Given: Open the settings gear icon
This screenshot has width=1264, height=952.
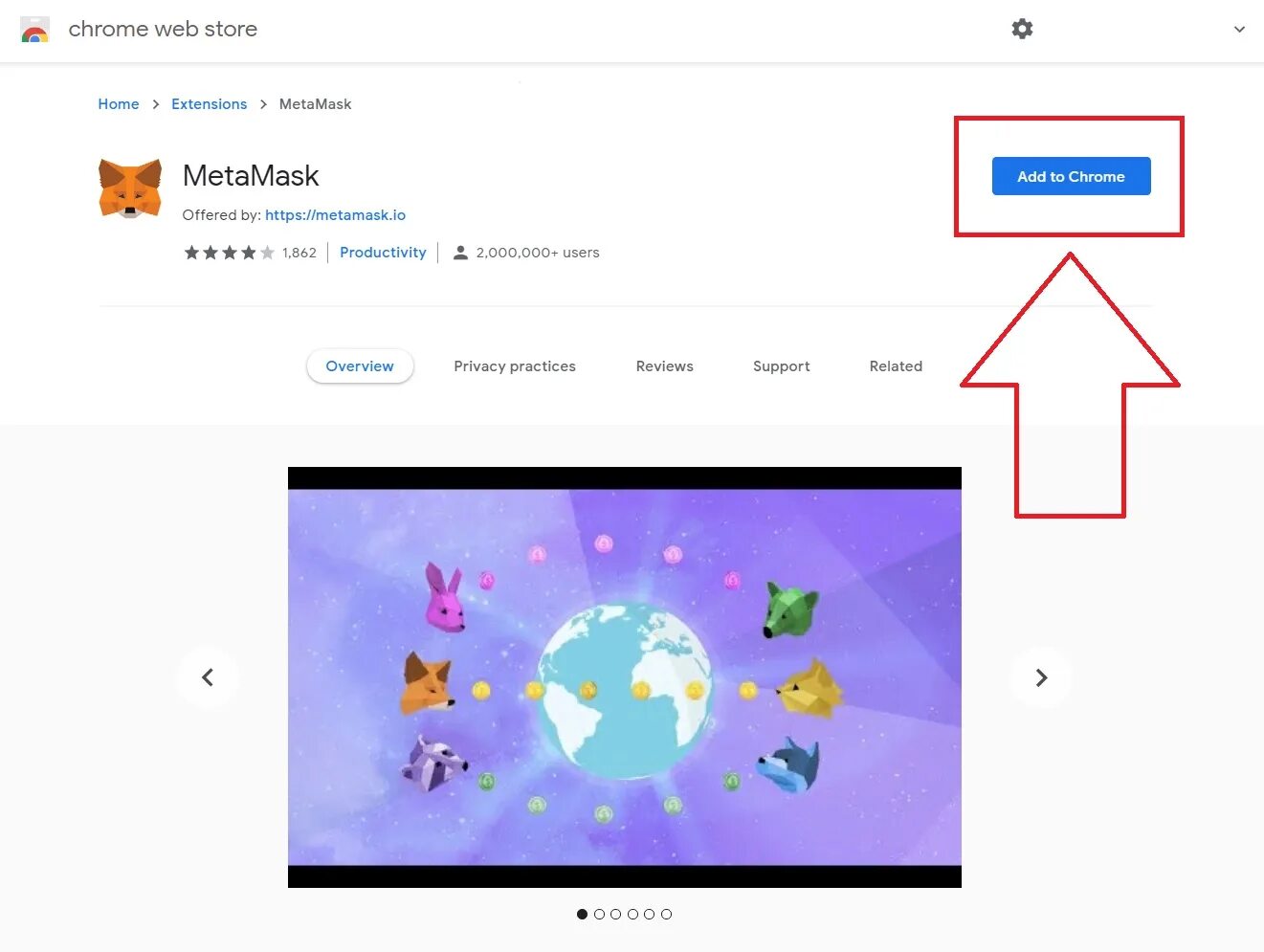Looking at the screenshot, I should (1022, 29).
